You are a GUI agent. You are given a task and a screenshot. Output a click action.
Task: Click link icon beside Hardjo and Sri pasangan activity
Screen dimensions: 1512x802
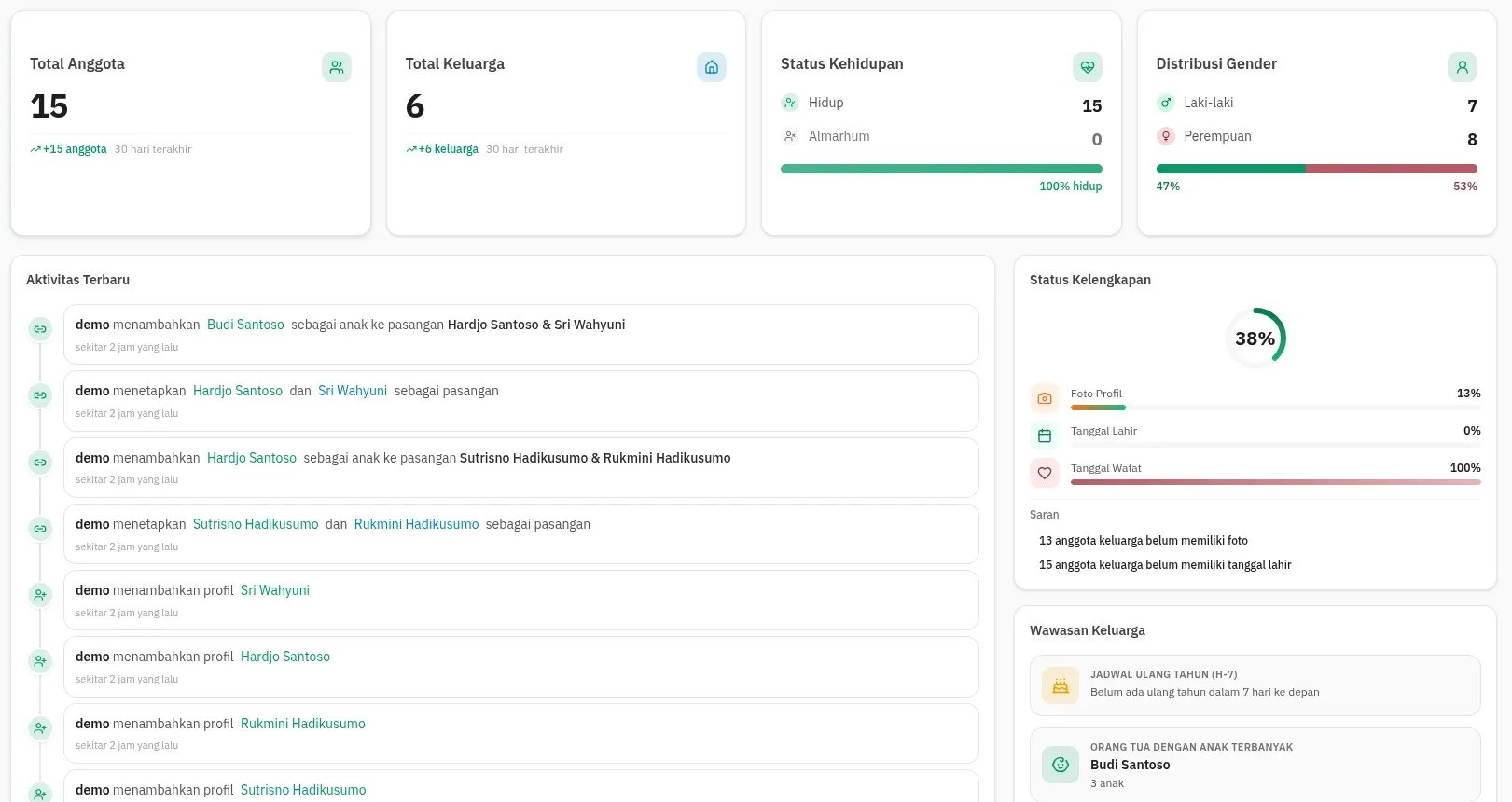pos(40,395)
